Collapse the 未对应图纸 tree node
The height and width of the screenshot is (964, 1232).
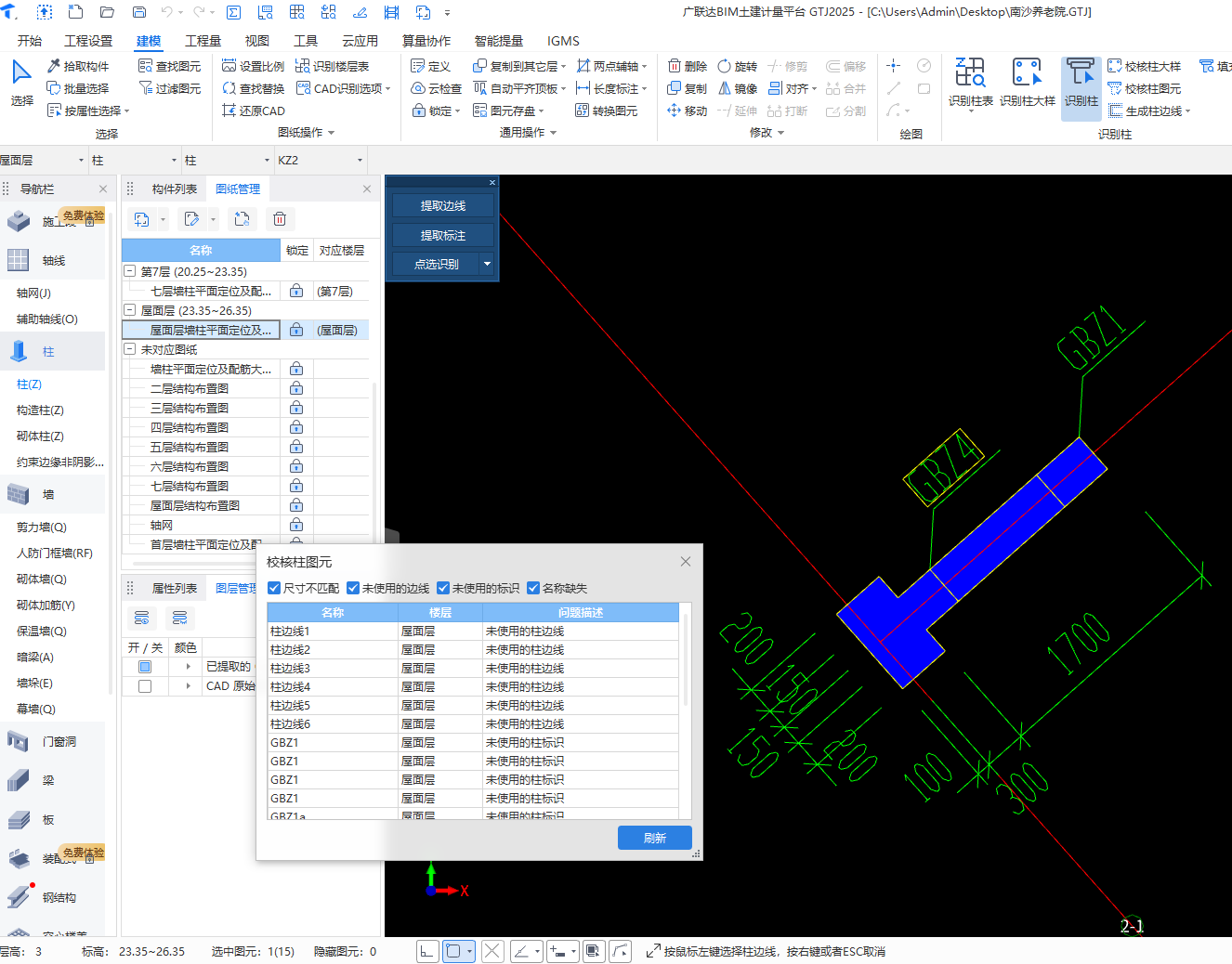130,349
